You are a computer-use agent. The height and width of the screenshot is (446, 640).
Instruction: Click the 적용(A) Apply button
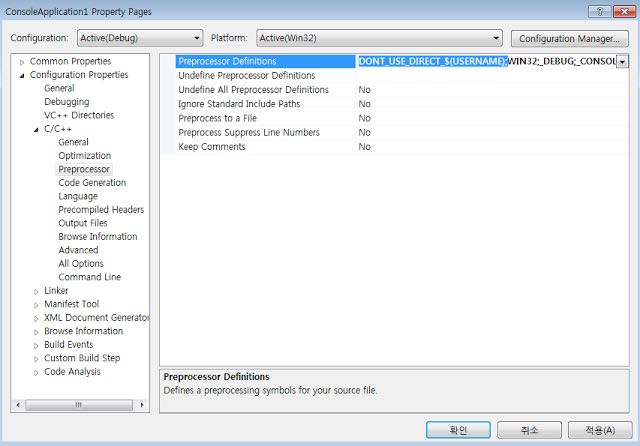tap(600, 430)
